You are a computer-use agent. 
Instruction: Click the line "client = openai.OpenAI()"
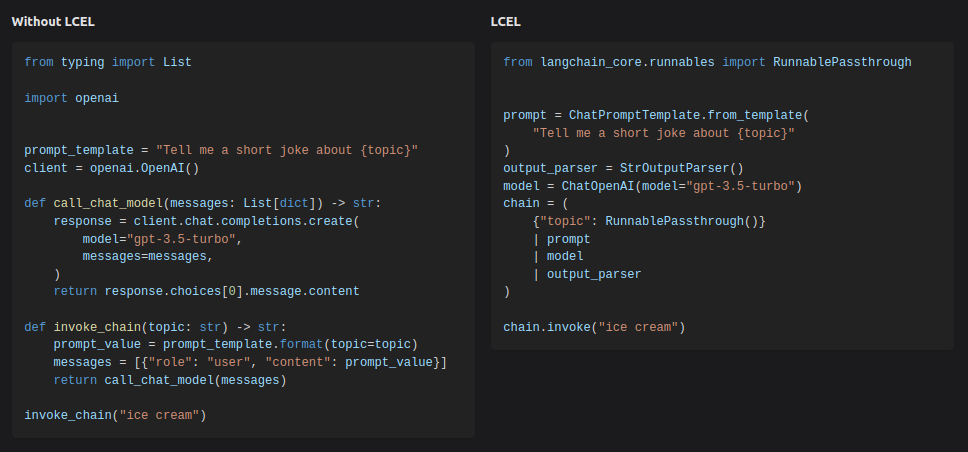(112, 168)
